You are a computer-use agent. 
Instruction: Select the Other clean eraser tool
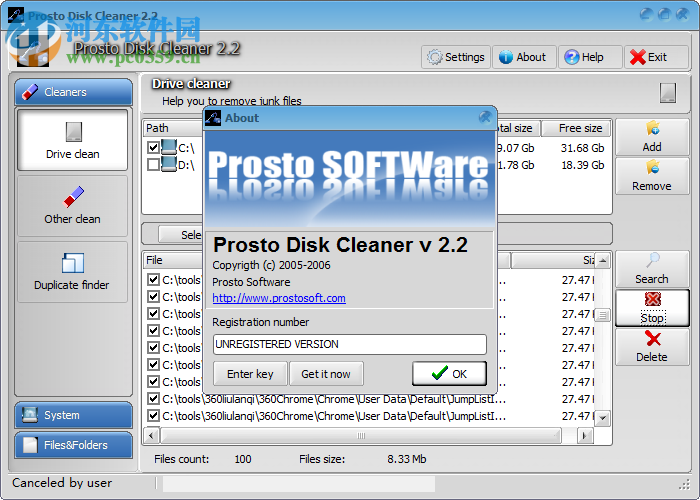(73, 206)
